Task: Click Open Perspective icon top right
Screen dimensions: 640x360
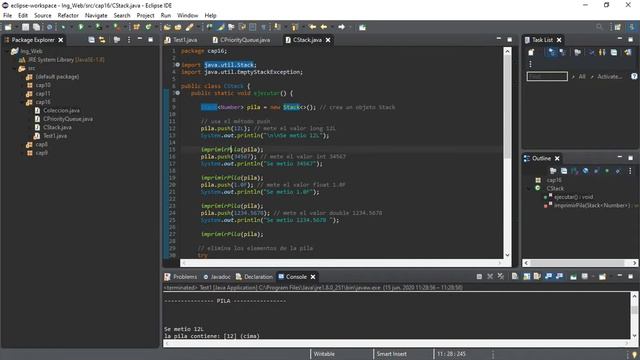Action: coord(618,27)
